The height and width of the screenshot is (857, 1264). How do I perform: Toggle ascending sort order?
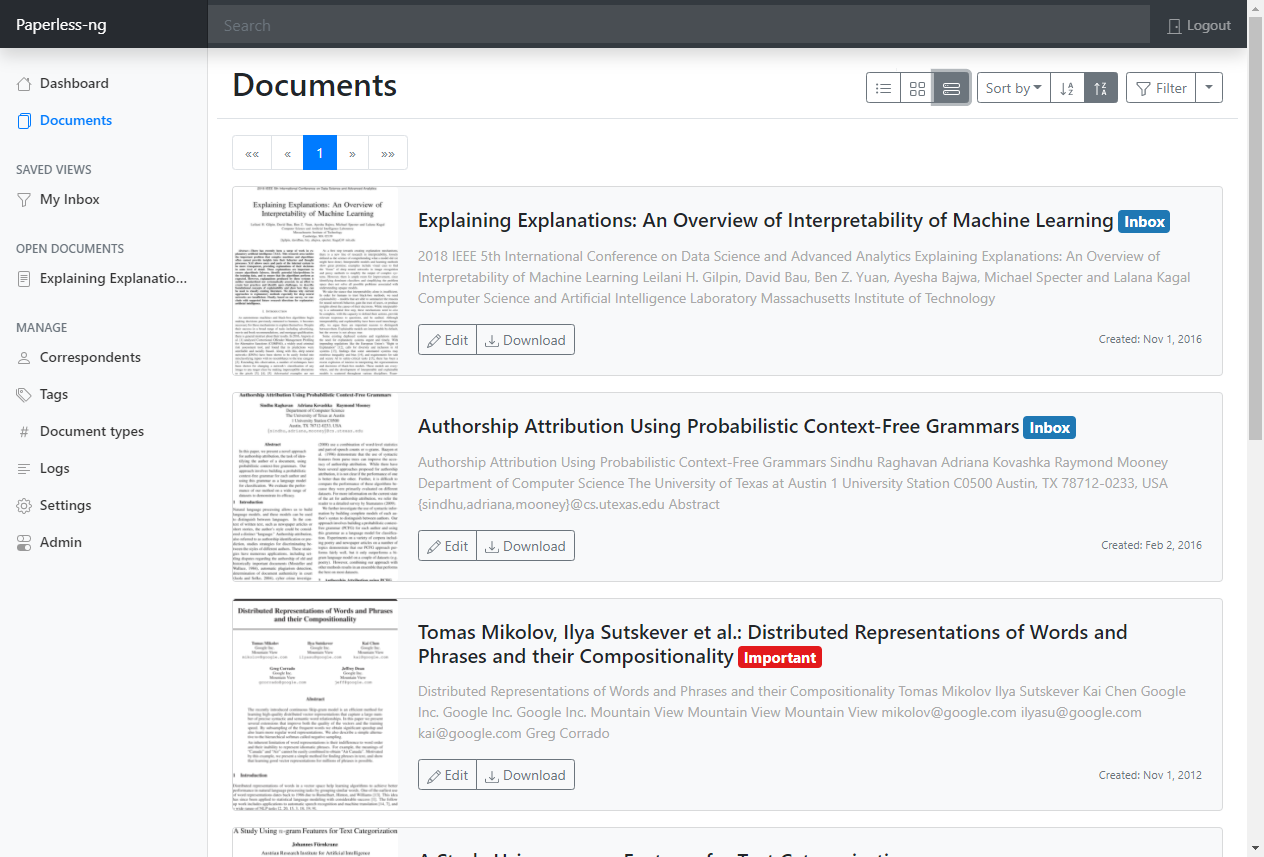click(x=1067, y=88)
